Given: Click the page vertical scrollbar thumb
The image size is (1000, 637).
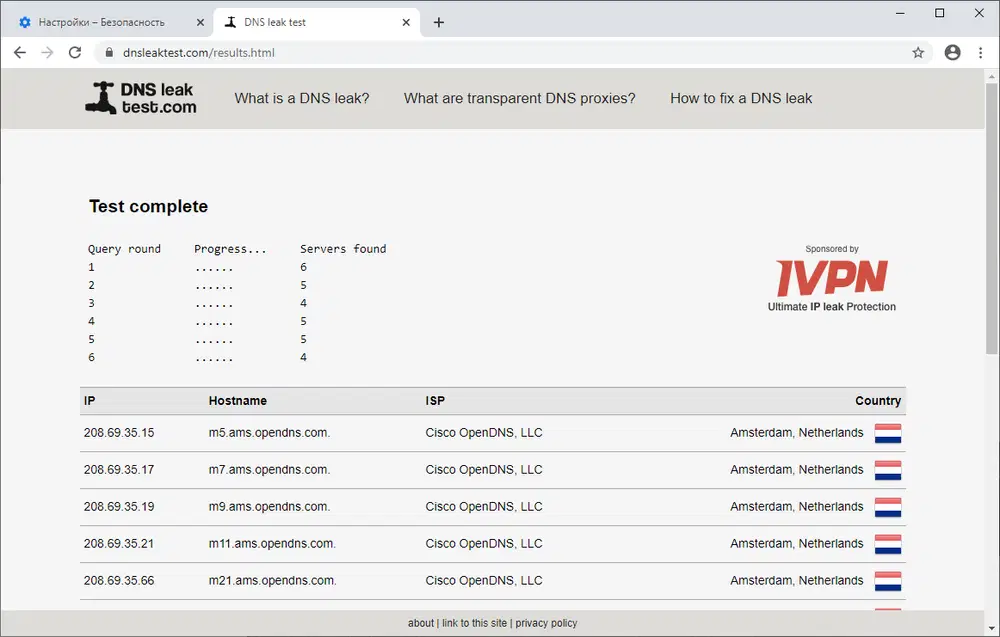Looking at the screenshot, I should click(x=991, y=218).
